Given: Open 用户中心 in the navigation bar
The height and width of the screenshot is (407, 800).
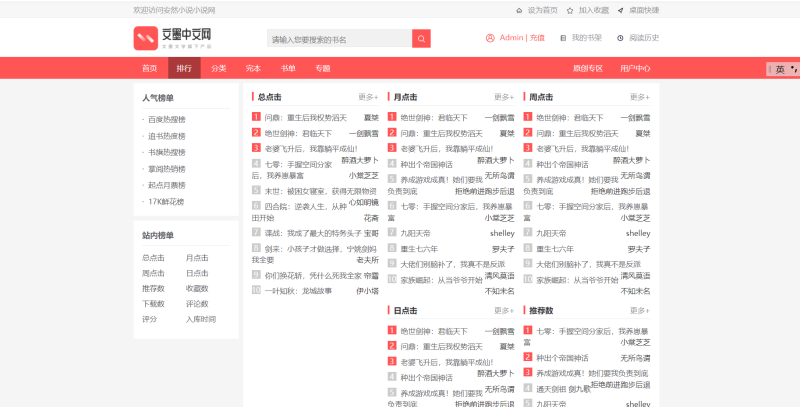Looking at the screenshot, I should tap(635, 68).
